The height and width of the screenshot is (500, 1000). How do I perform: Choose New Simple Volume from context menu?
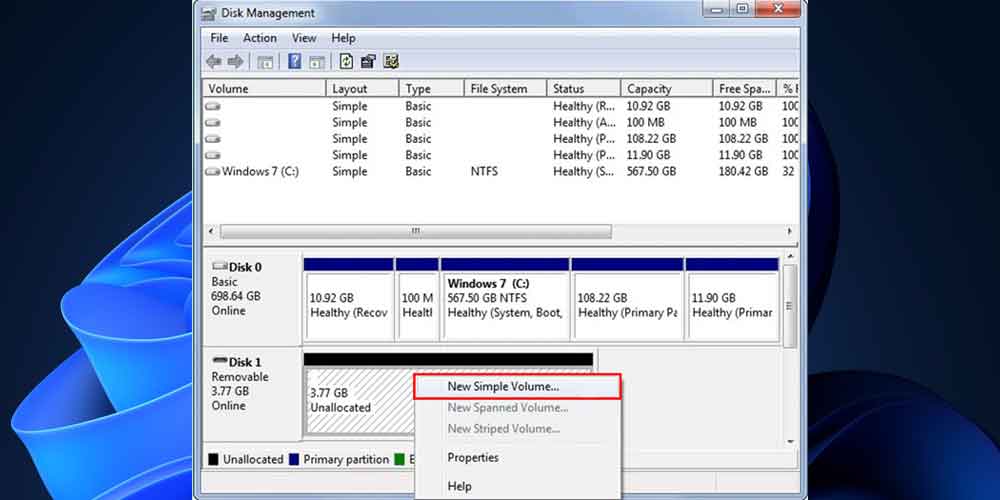tap(503, 386)
